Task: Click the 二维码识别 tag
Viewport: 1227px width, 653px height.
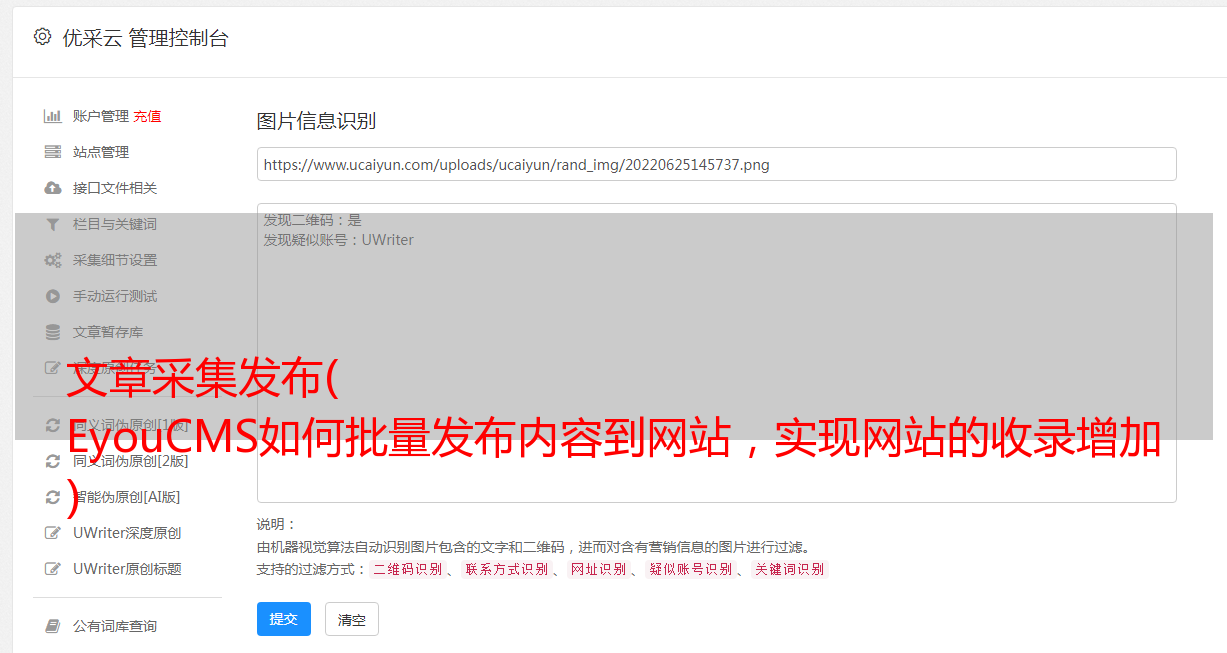Action: pyautogui.click(x=408, y=569)
